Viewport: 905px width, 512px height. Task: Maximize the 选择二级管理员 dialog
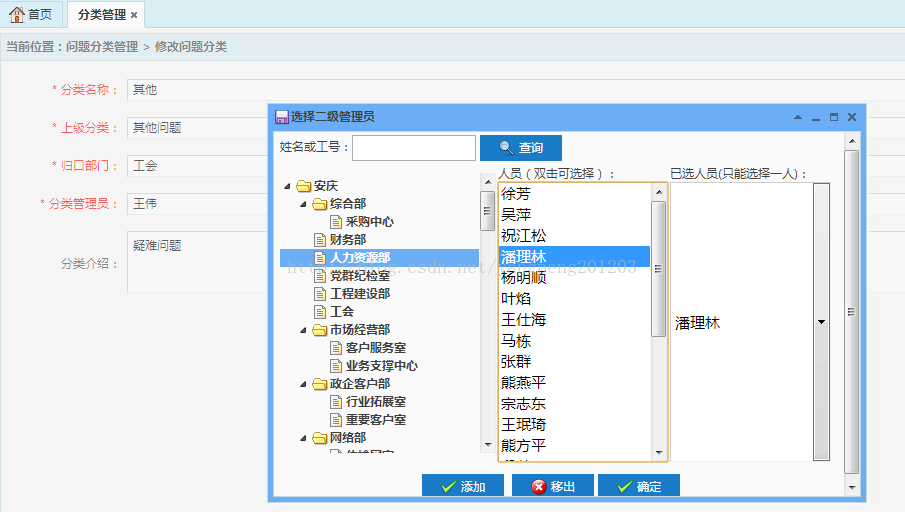(x=833, y=117)
